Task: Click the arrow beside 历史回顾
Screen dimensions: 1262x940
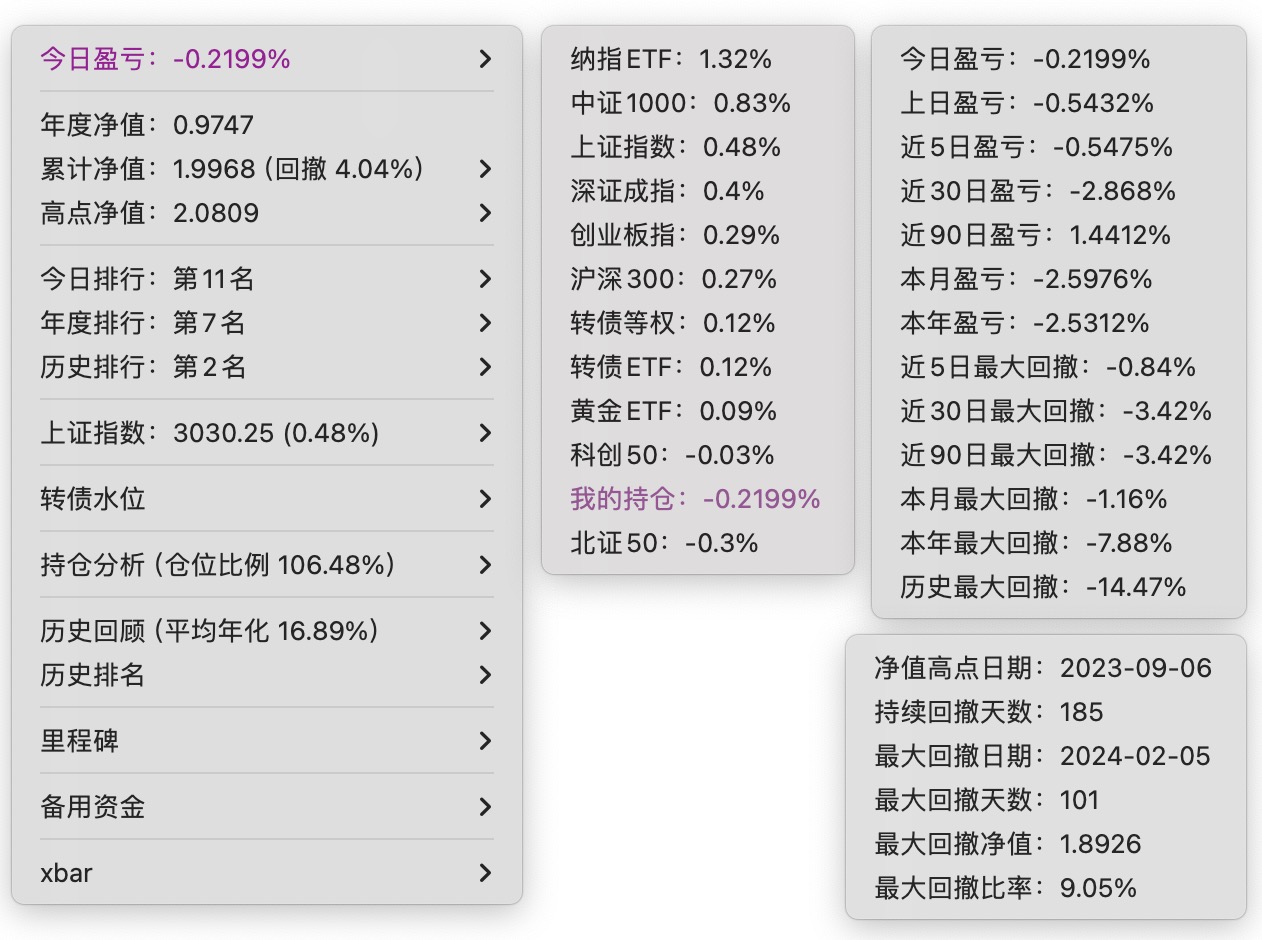Action: coord(485,631)
